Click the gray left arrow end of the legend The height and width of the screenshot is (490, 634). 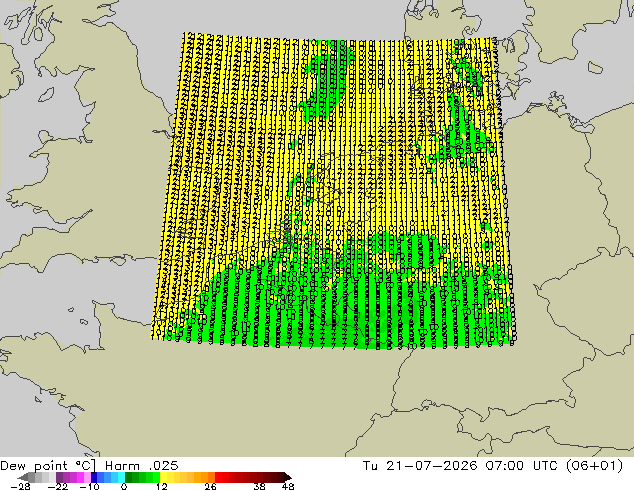22,477
